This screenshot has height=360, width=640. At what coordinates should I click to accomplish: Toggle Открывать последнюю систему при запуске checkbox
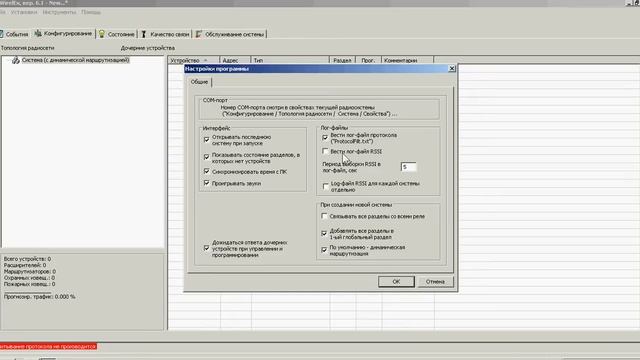click(207, 140)
